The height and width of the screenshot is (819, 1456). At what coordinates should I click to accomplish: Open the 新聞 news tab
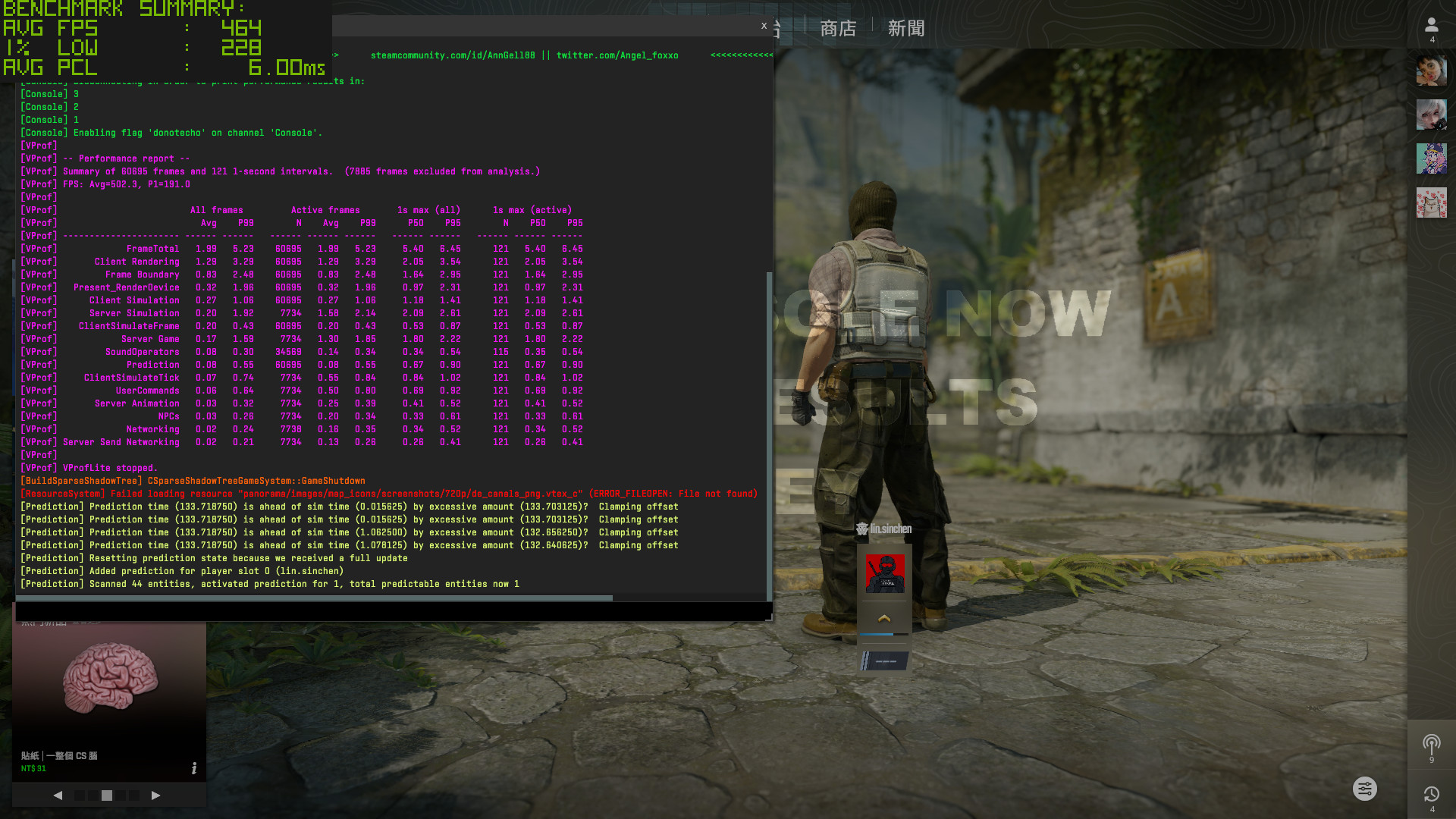tap(906, 29)
